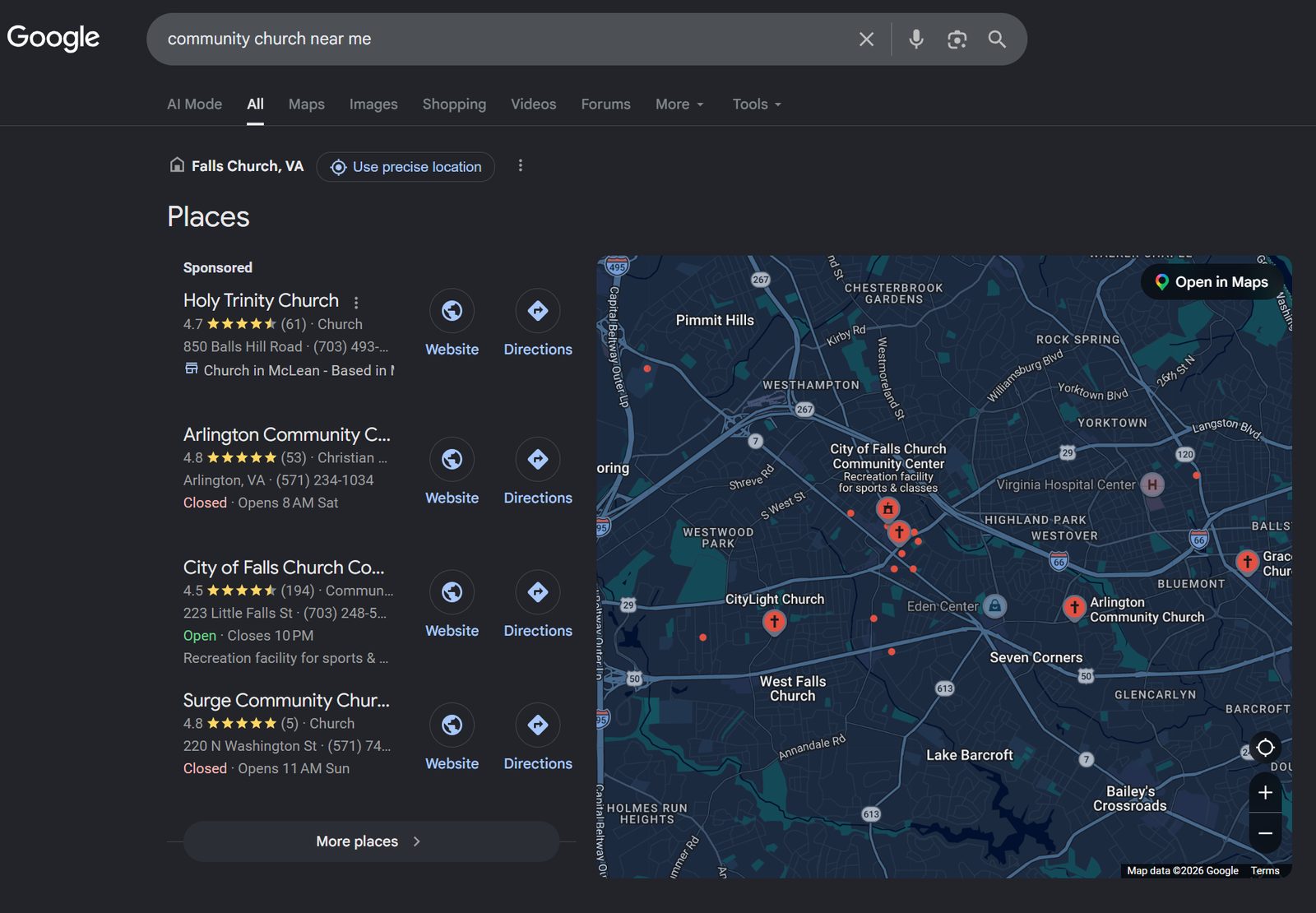This screenshot has width=1316, height=913.
Task: Select Eden Center map marker
Action: (994, 606)
